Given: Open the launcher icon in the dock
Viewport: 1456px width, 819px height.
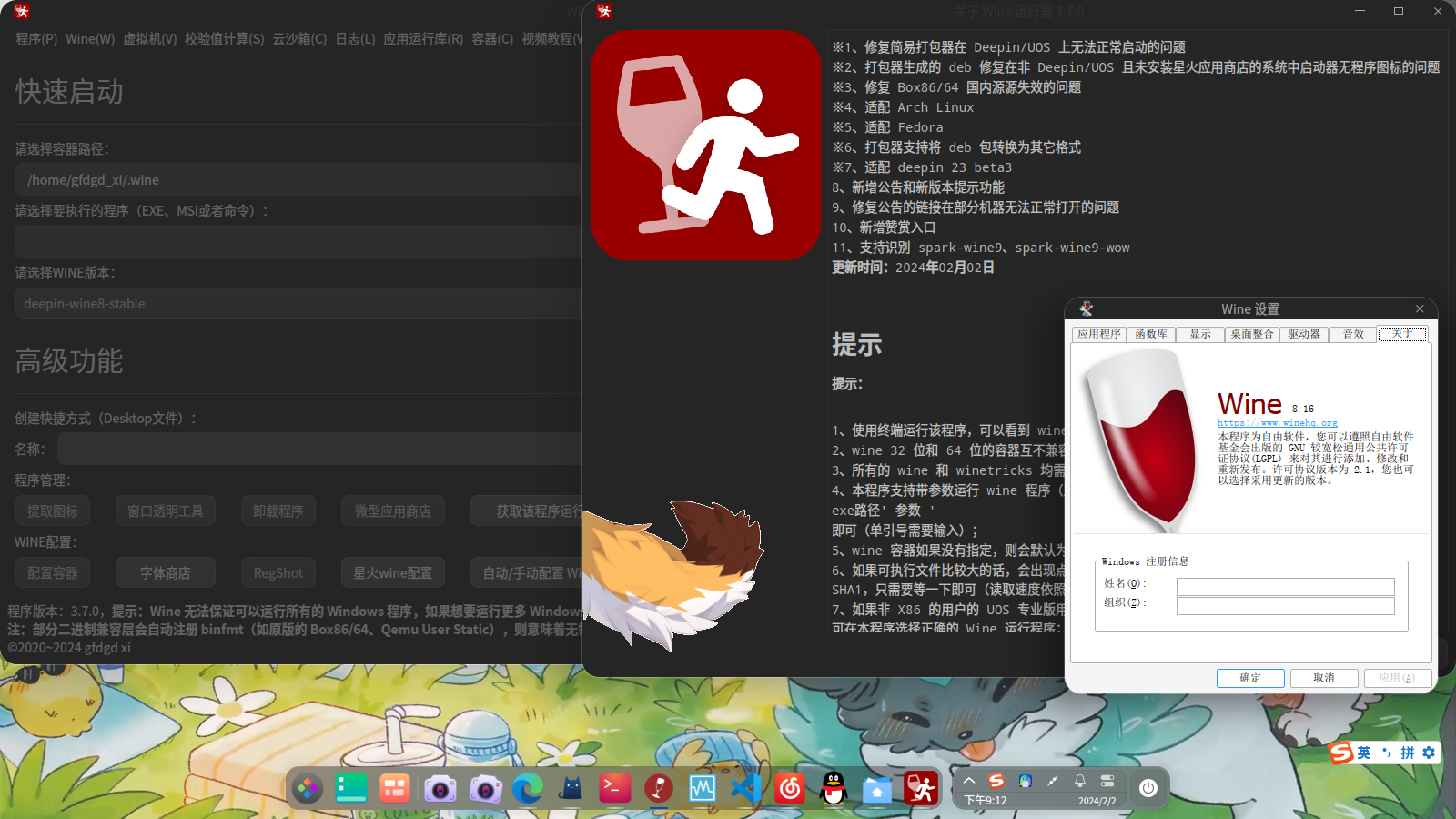Looking at the screenshot, I should click(308, 788).
